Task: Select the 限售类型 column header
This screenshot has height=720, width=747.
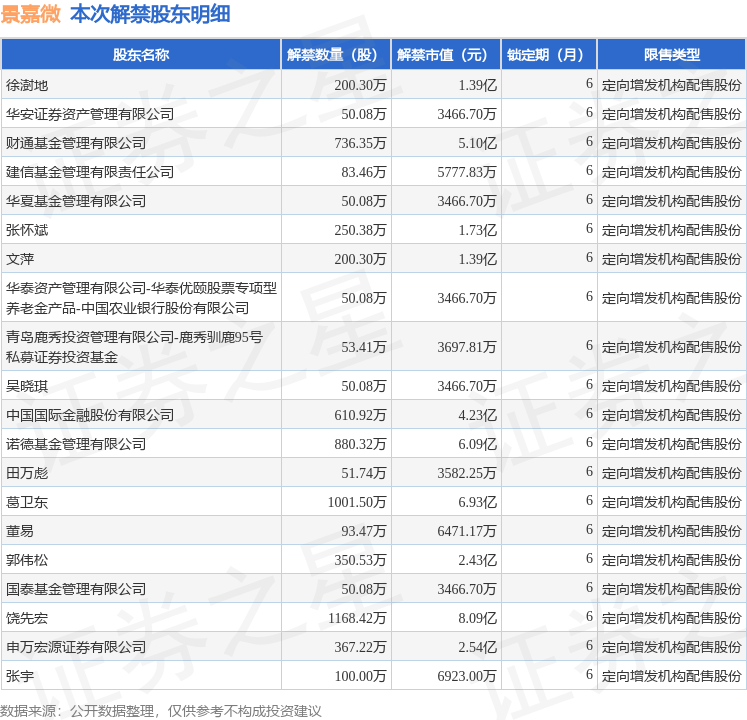Action: (x=672, y=55)
